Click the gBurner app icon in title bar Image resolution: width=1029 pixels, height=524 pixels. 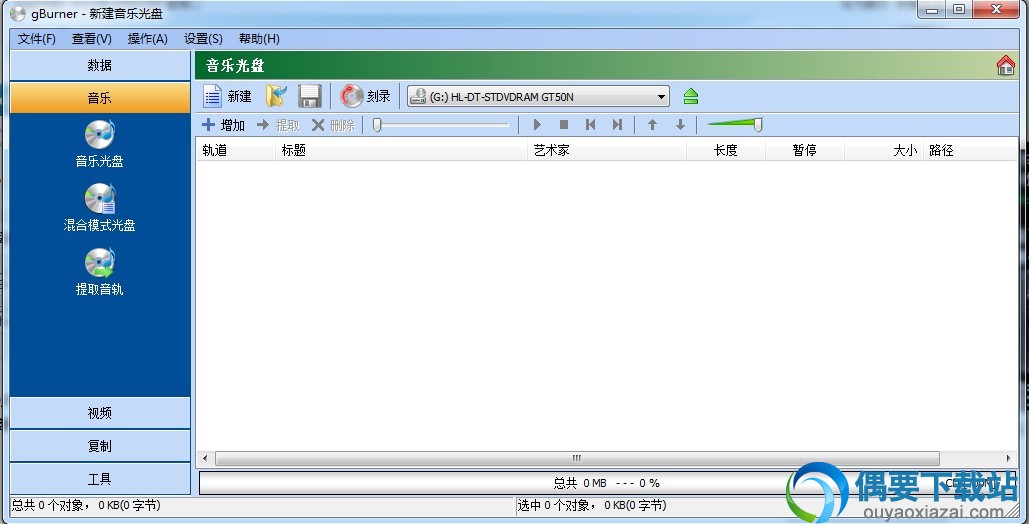18,13
